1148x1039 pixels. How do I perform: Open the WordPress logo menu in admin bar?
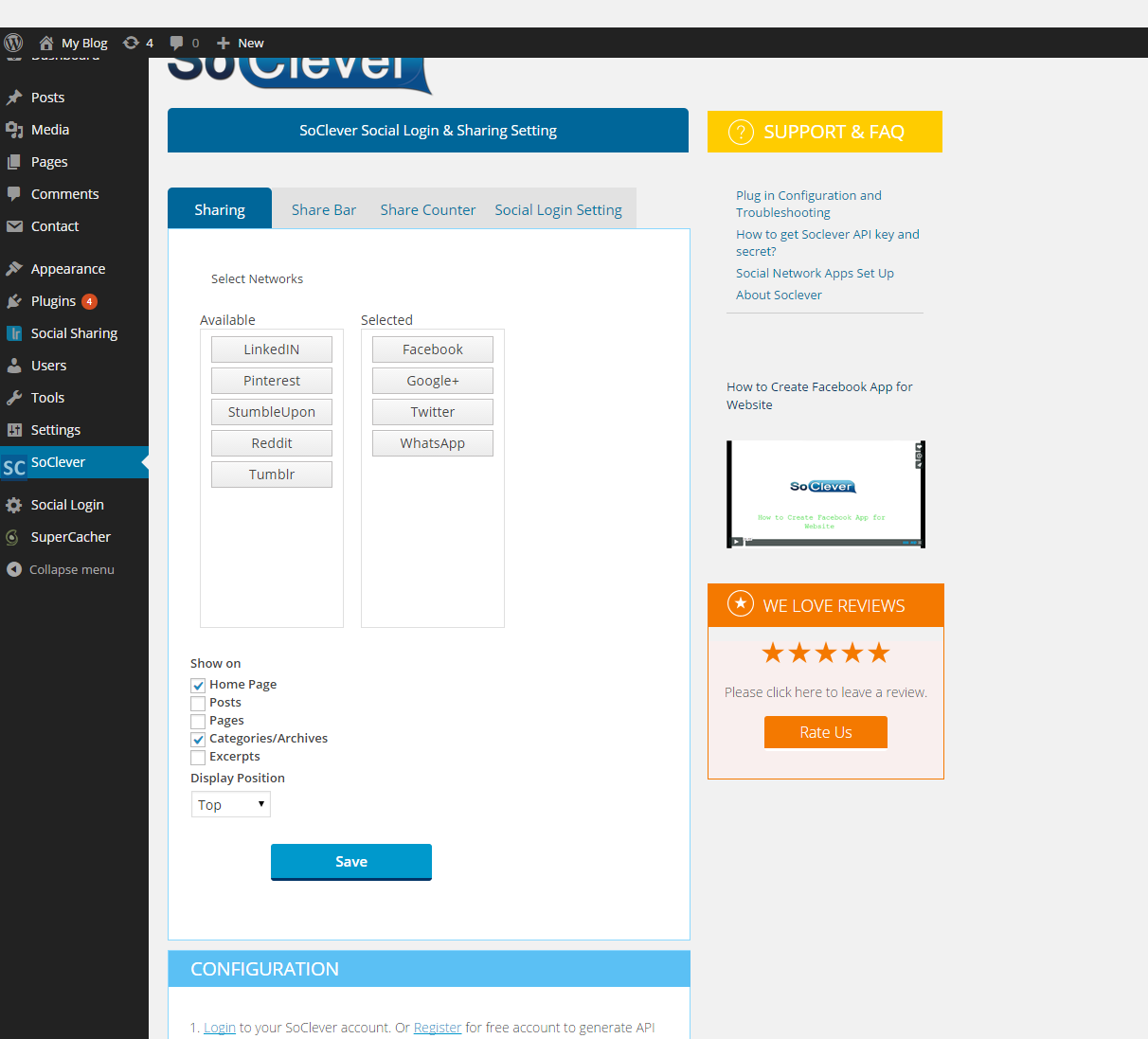tap(13, 43)
